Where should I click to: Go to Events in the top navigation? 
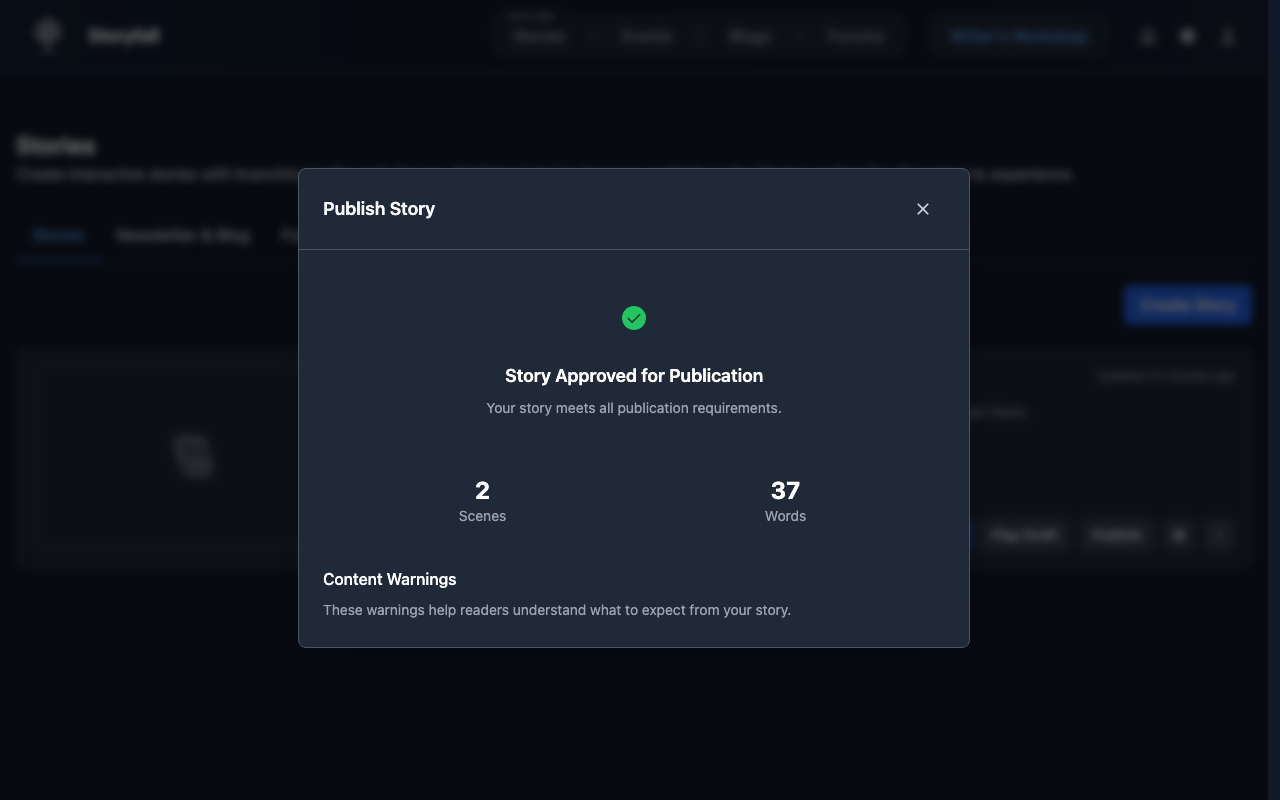[646, 37]
